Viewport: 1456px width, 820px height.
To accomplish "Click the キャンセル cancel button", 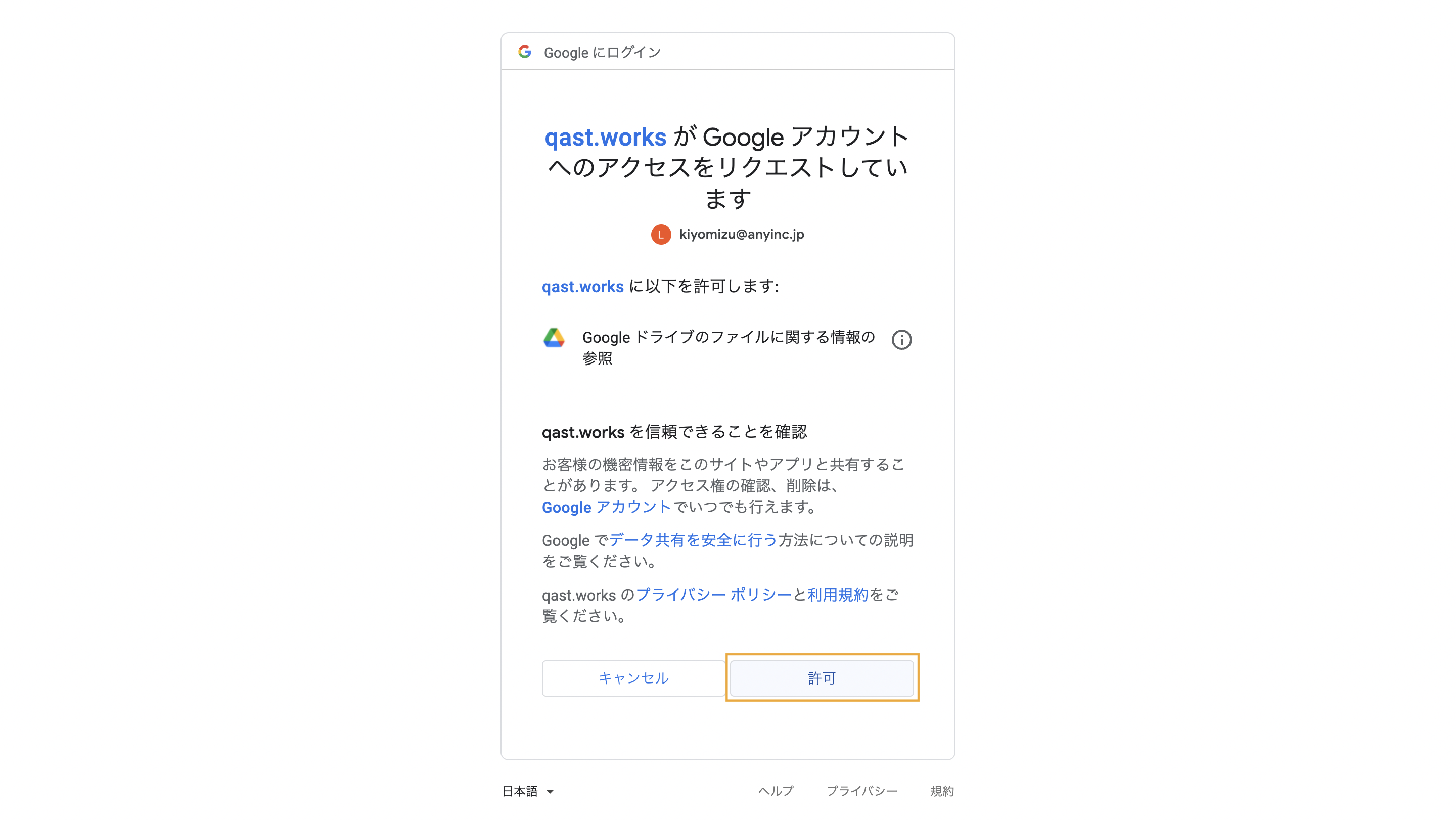I will [633, 677].
